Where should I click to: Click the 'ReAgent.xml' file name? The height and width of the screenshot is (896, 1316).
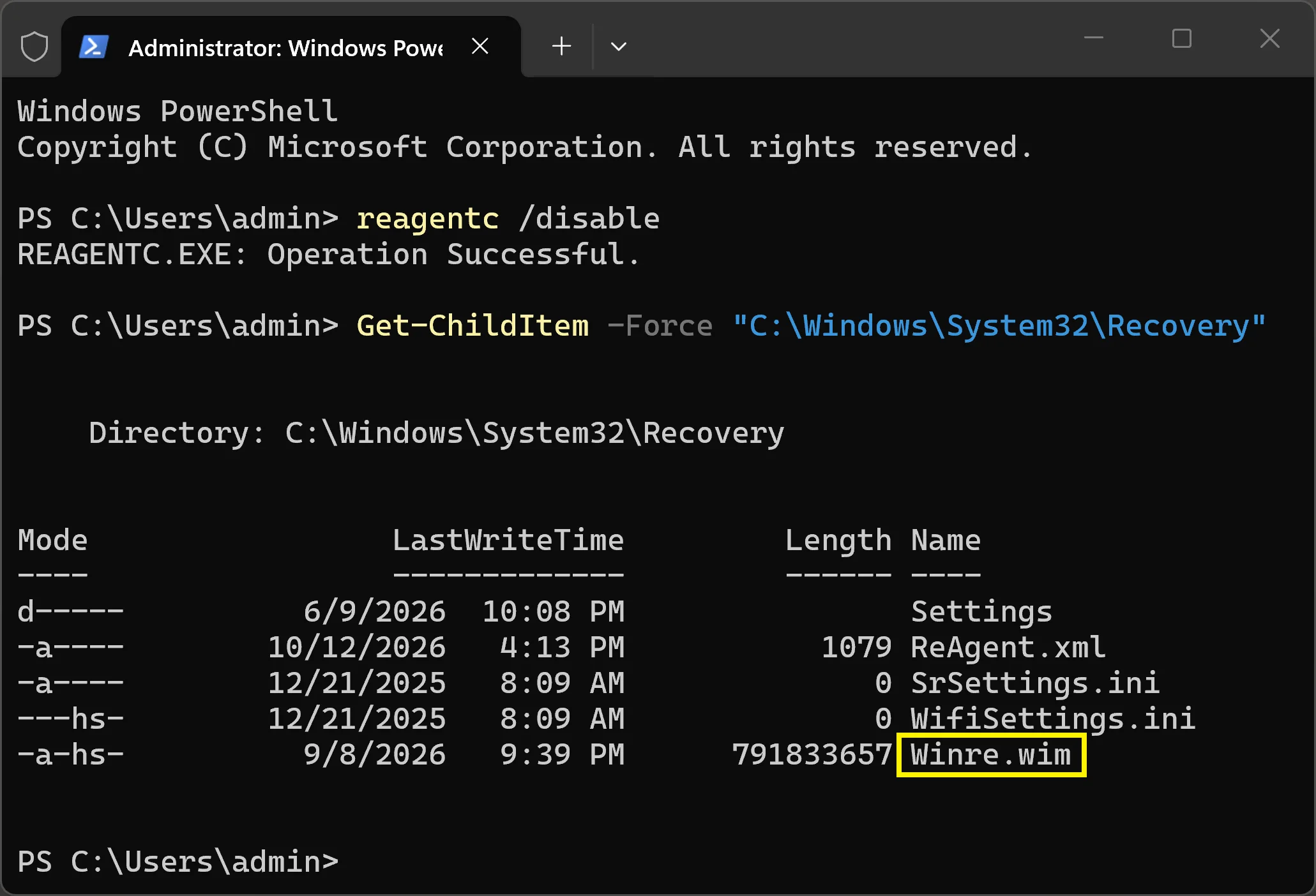[x=1008, y=648]
